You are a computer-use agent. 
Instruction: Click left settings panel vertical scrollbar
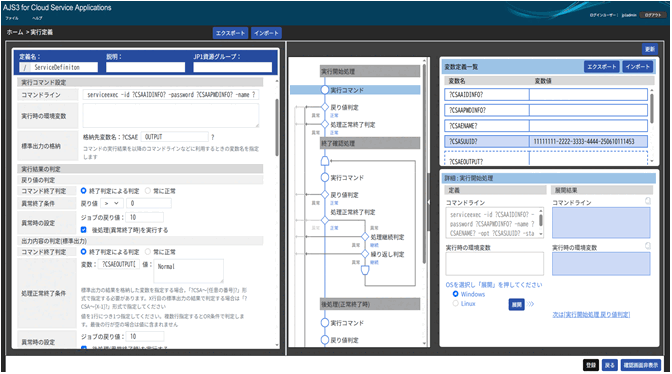tap(277, 128)
